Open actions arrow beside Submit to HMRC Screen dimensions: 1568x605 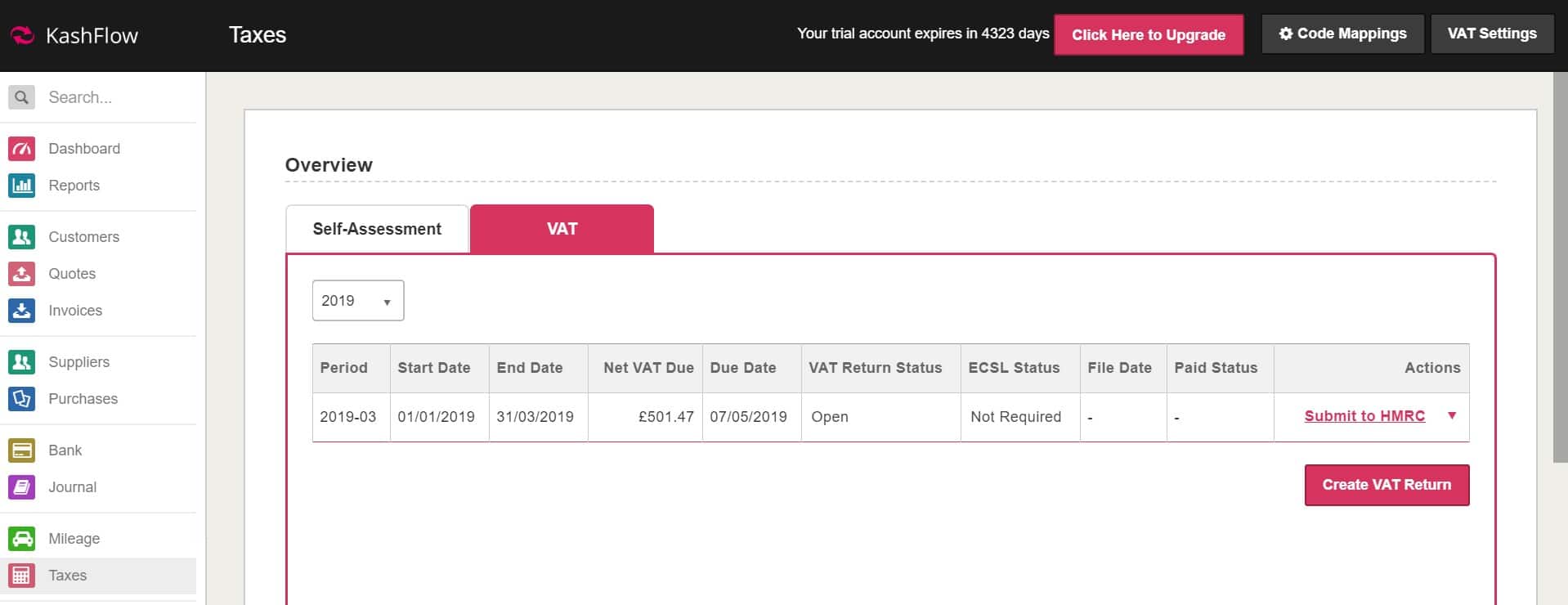pyautogui.click(x=1452, y=416)
